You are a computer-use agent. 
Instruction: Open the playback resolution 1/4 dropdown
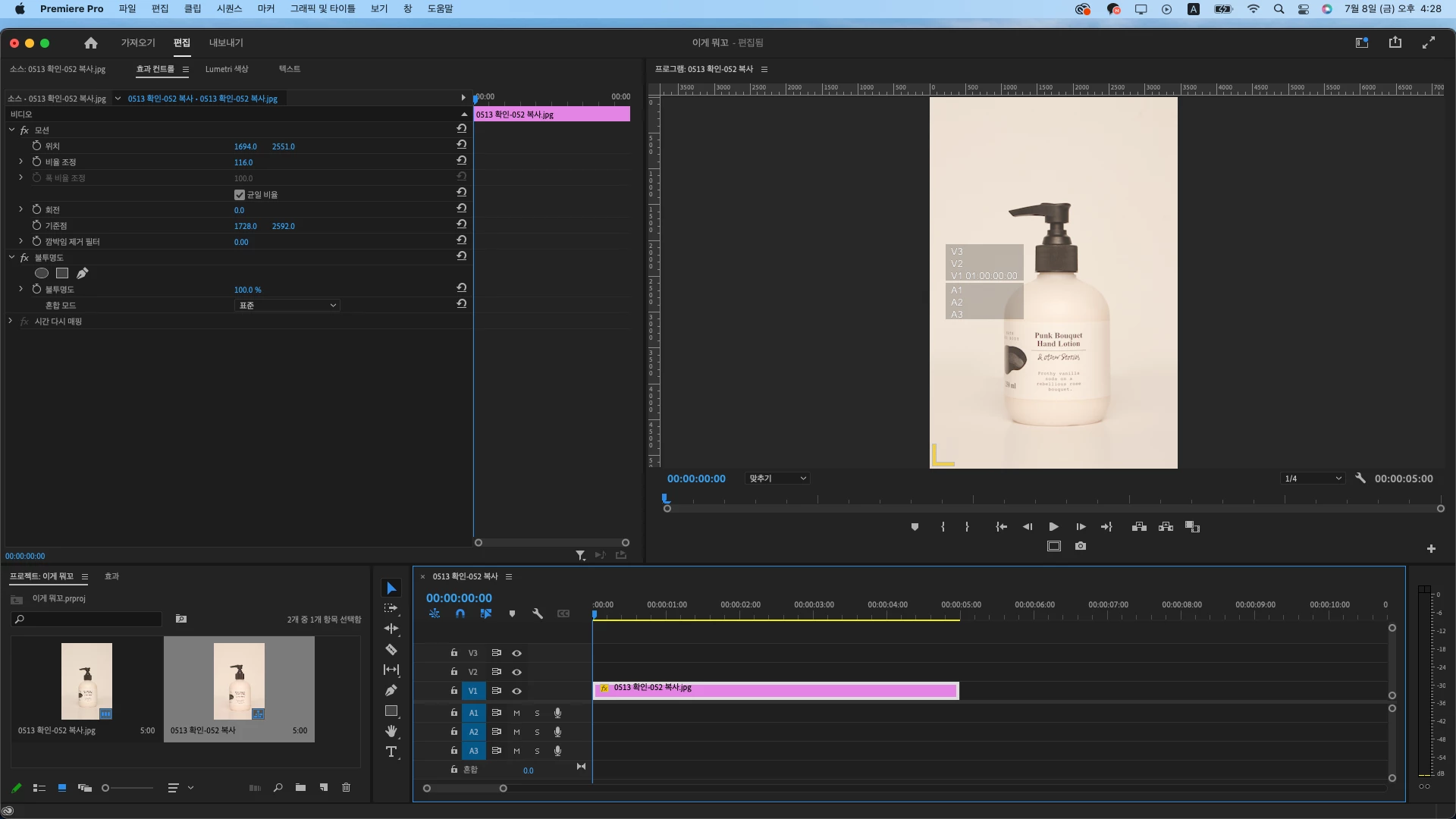1313,479
